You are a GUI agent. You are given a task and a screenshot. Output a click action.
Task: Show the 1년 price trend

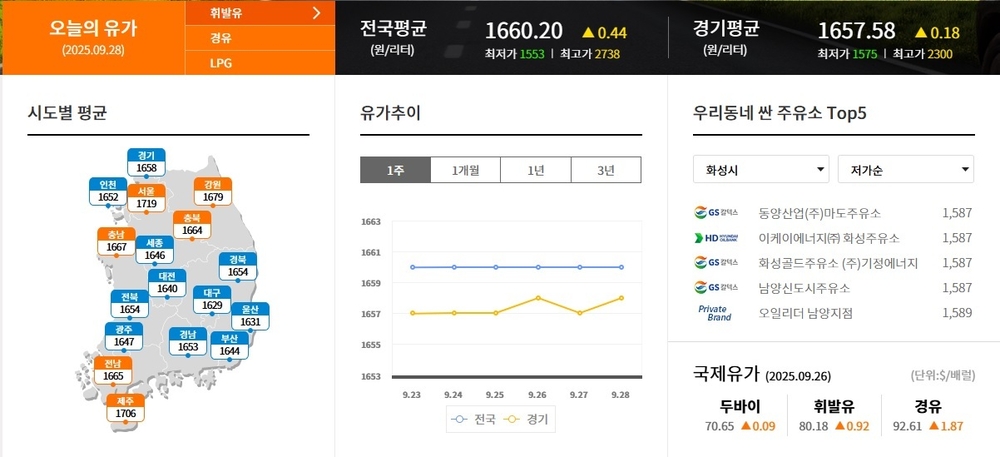pos(535,170)
